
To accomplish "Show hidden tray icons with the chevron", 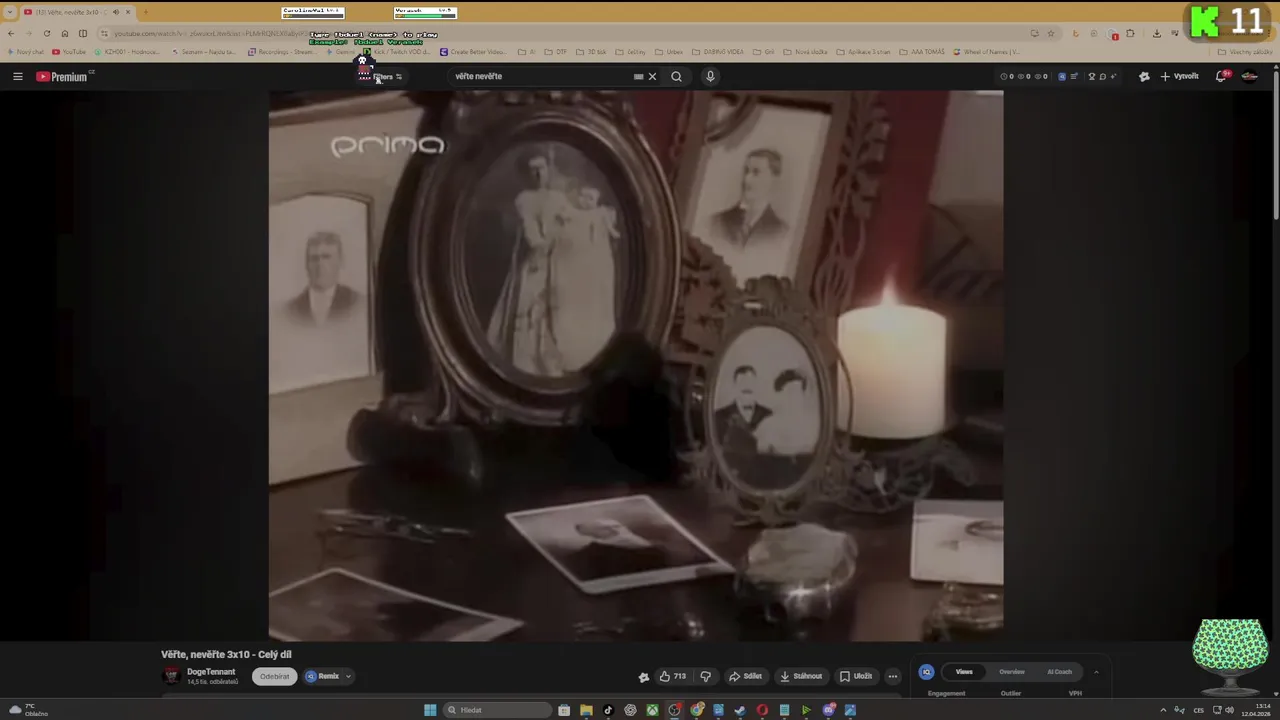I will 1163,710.
